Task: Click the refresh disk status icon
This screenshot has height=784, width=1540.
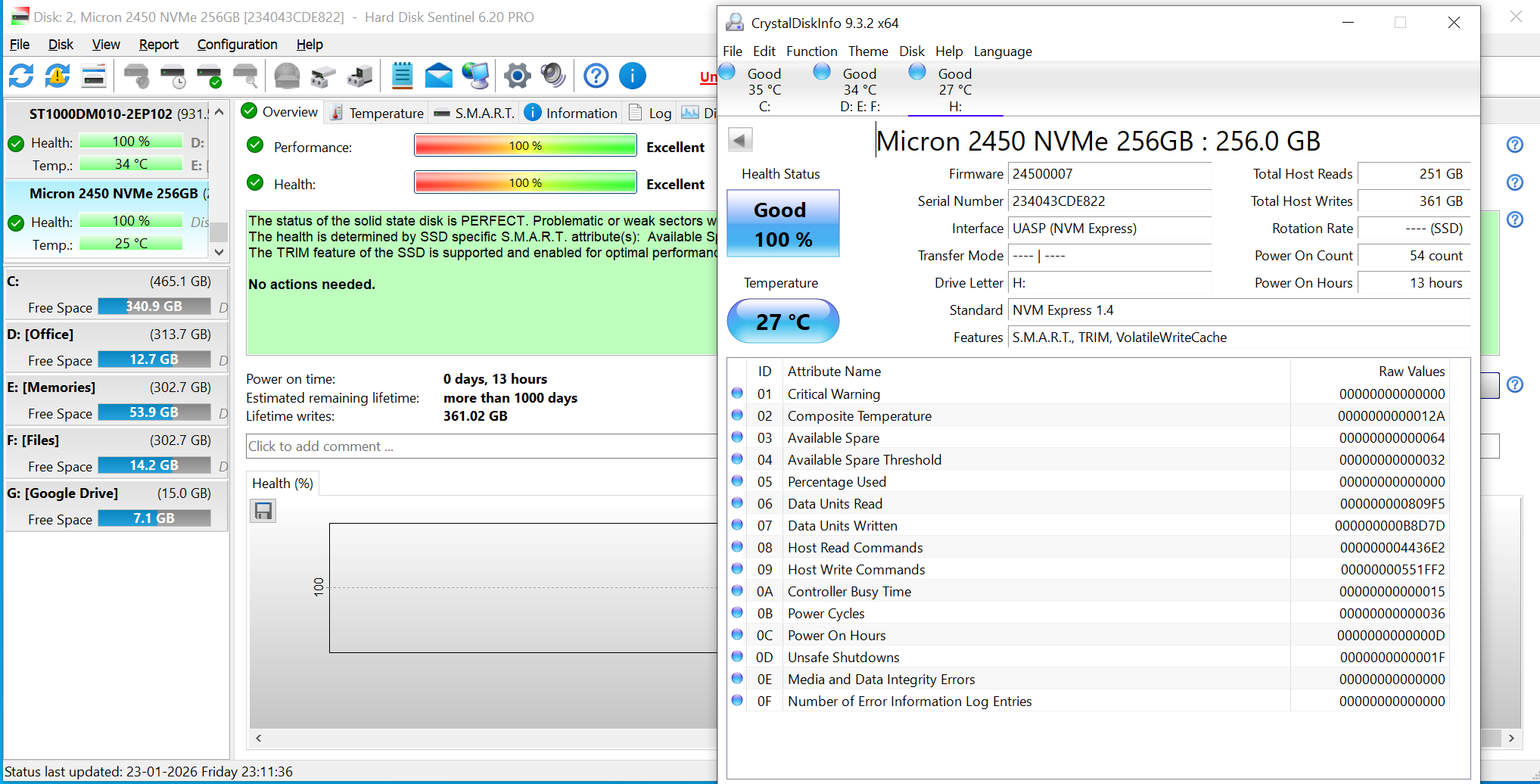Action: click(21, 76)
